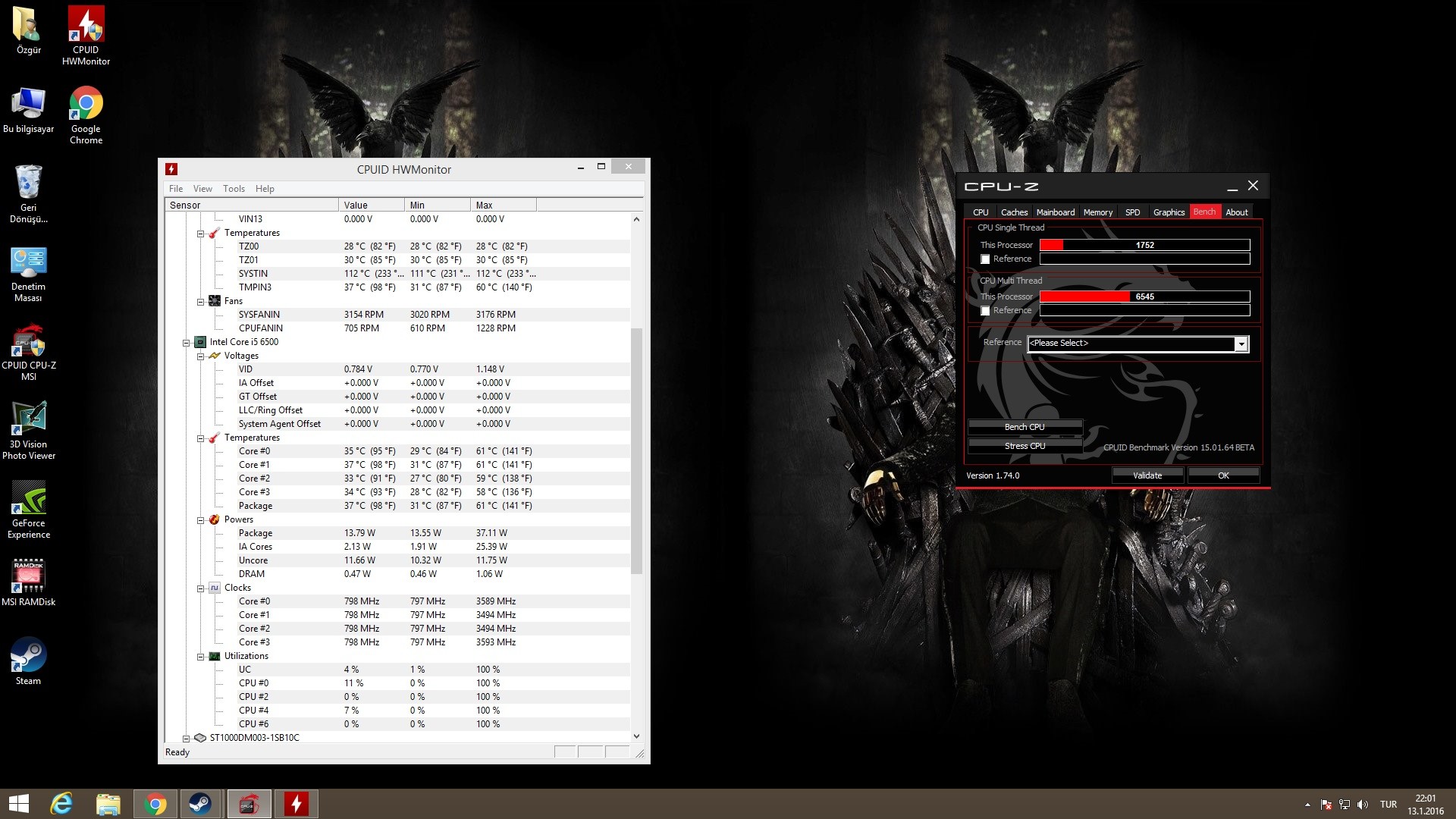Image resolution: width=1456 pixels, height=819 pixels.
Task: Collapse the Utilizations group
Action: pos(200,657)
